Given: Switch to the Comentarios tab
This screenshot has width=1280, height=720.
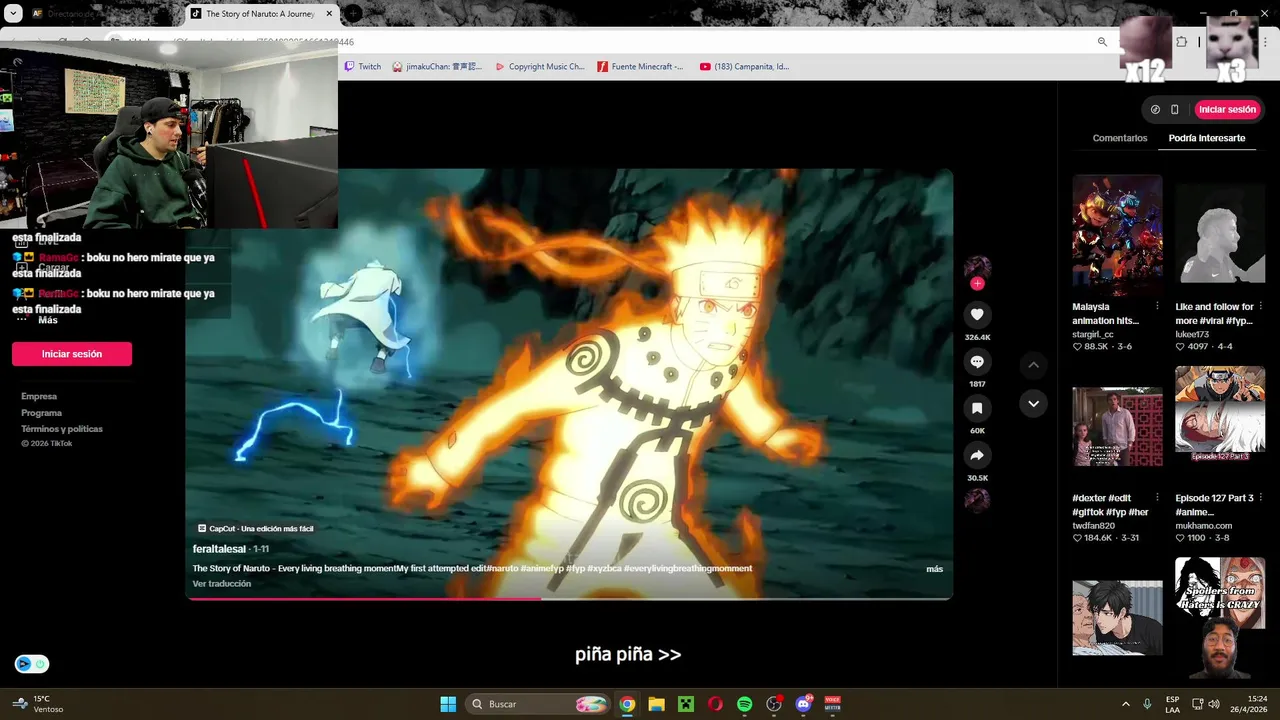Looking at the screenshot, I should coord(1120,138).
